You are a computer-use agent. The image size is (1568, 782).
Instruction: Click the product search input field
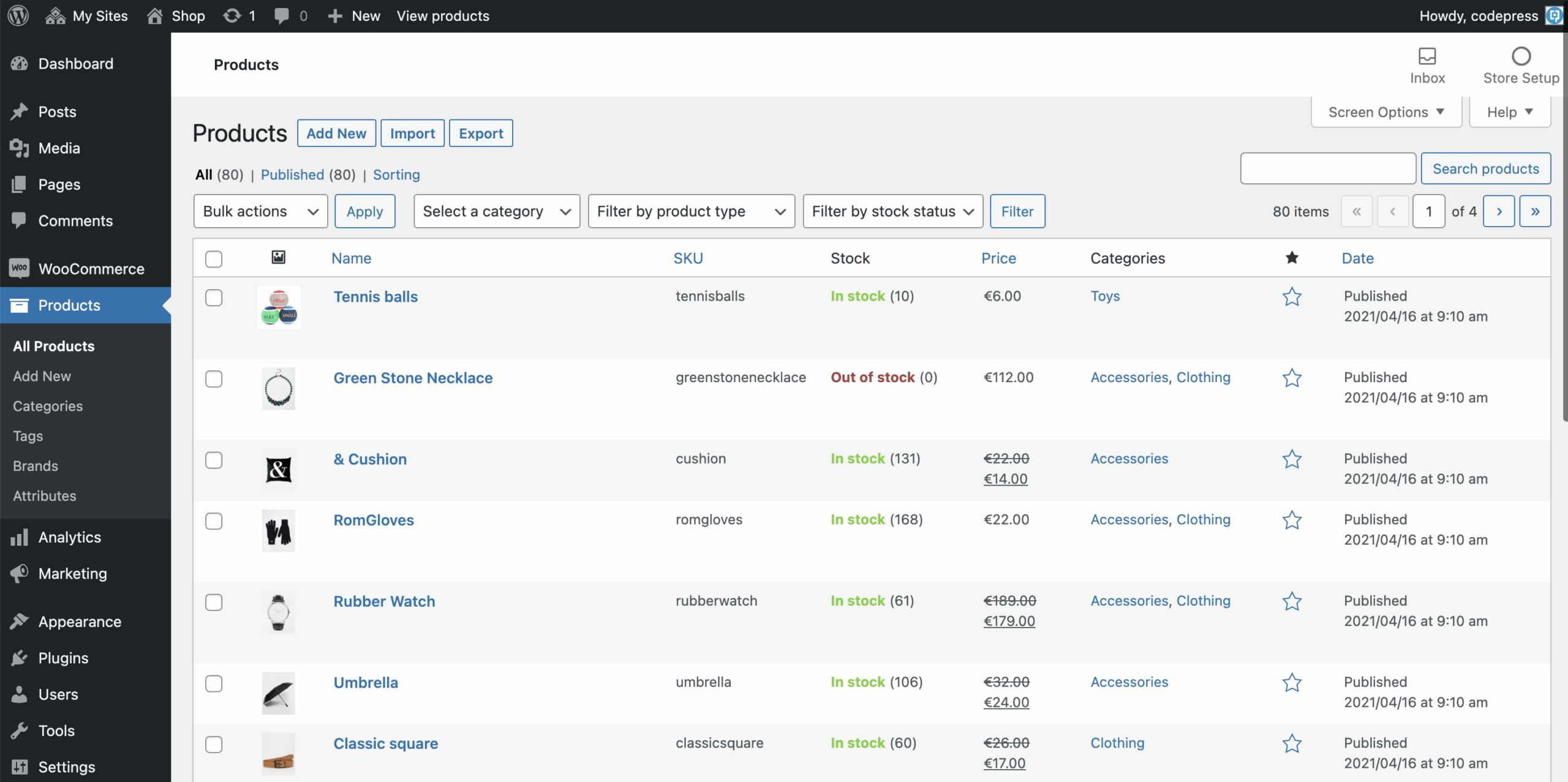coord(1327,168)
